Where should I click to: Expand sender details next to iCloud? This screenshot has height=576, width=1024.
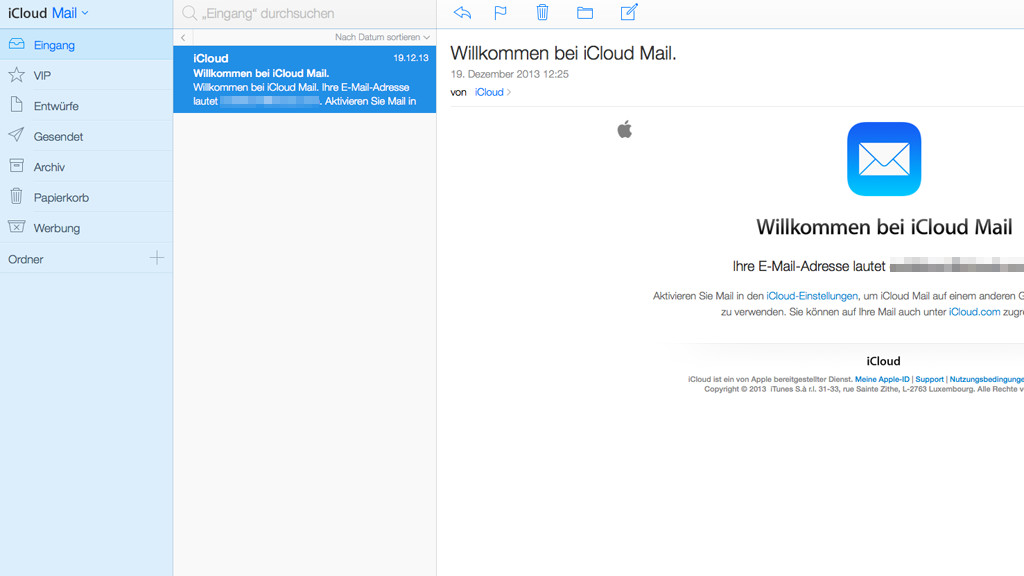pyautogui.click(x=508, y=93)
